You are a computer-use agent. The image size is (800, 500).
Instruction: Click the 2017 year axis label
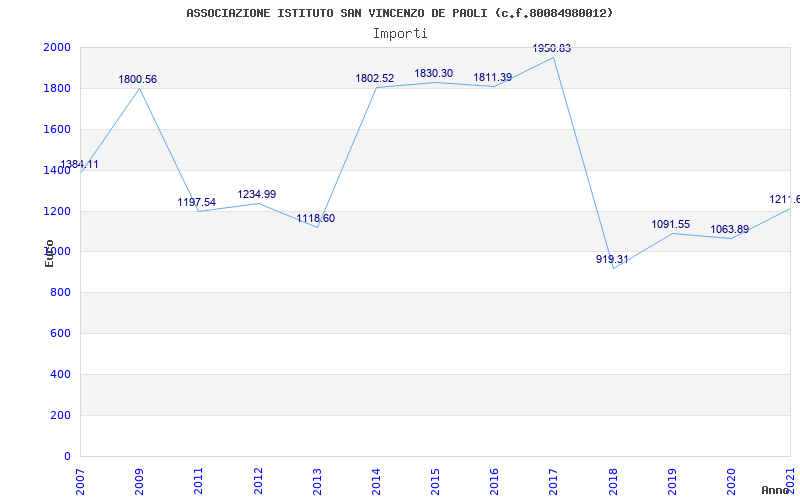point(554,481)
